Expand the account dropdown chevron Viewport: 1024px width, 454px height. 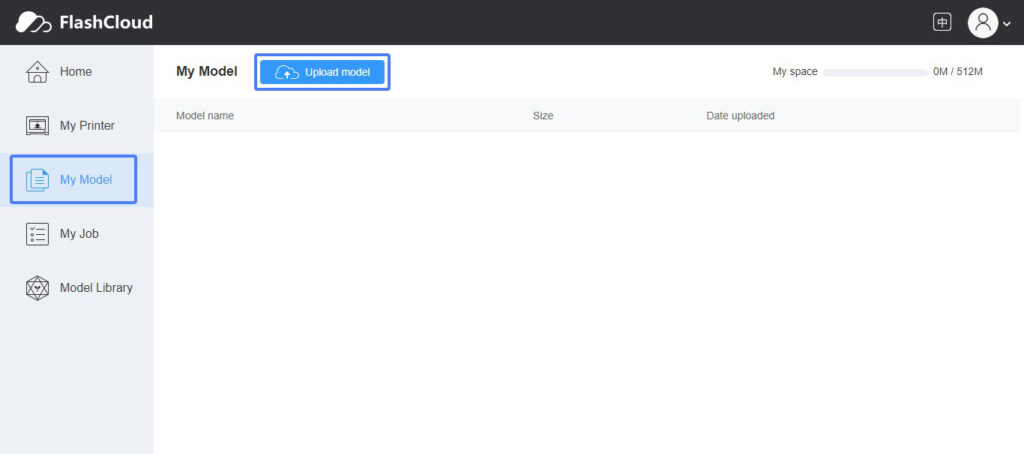click(x=1006, y=24)
